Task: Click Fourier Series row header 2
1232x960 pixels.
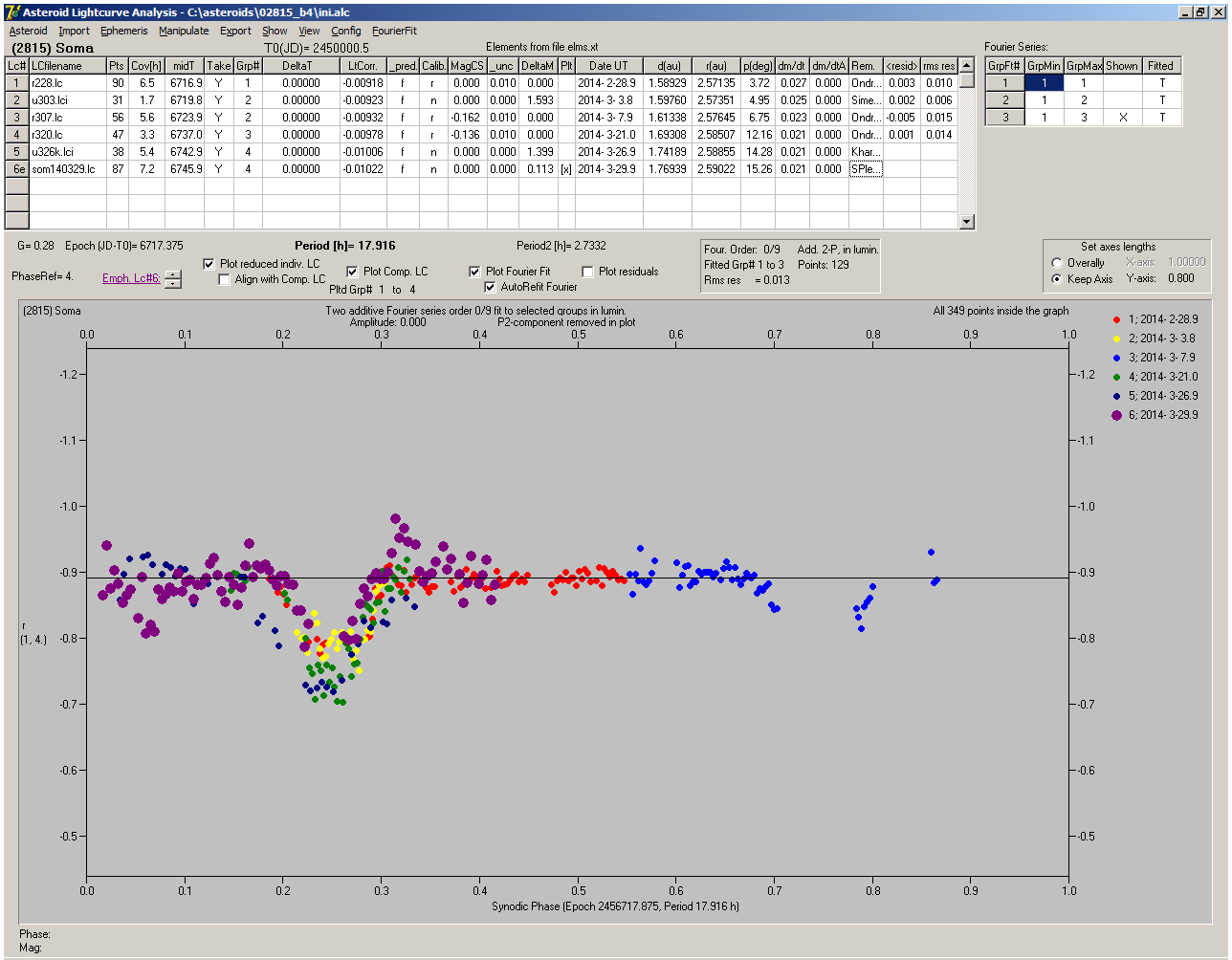Action: [1004, 99]
